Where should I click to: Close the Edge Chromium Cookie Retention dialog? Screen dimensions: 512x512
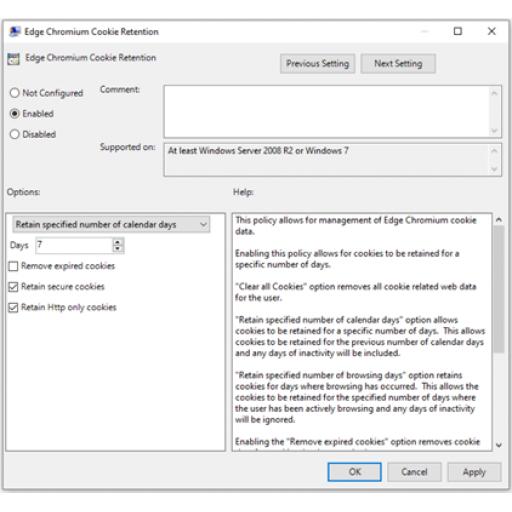pyautogui.click(x=492, y=31)
